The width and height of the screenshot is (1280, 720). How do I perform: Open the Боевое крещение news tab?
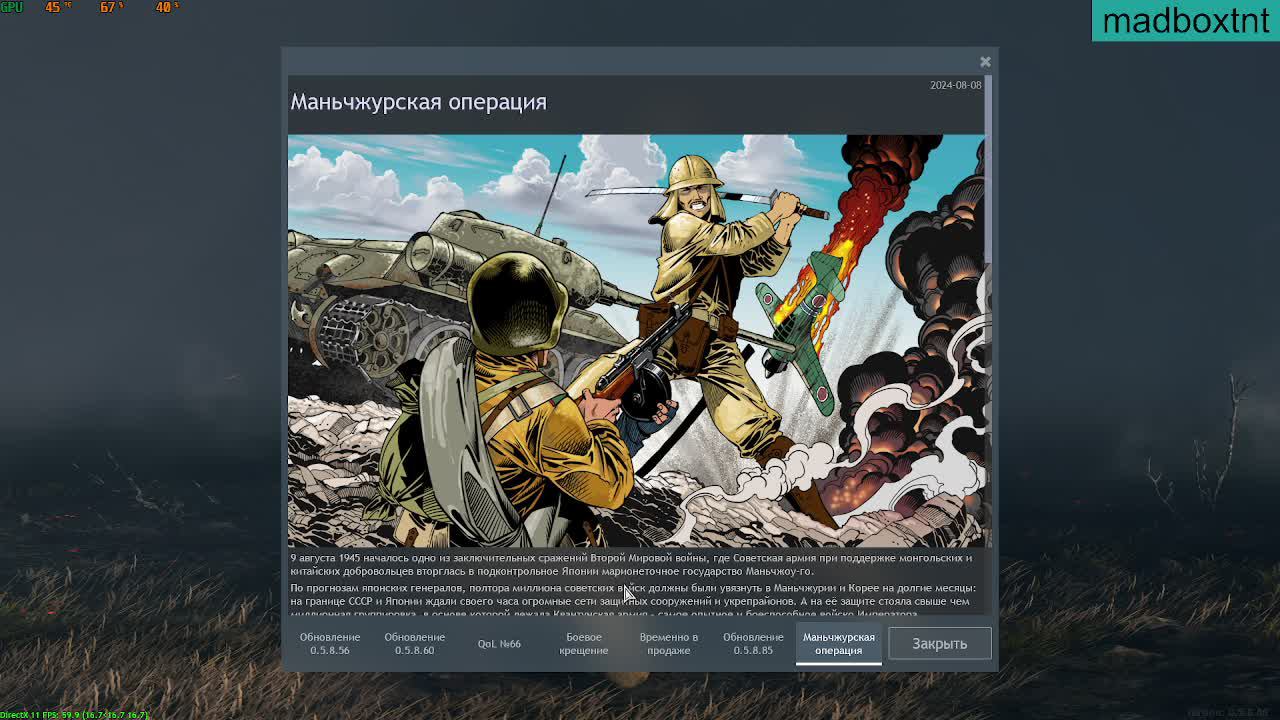[584, 644]
